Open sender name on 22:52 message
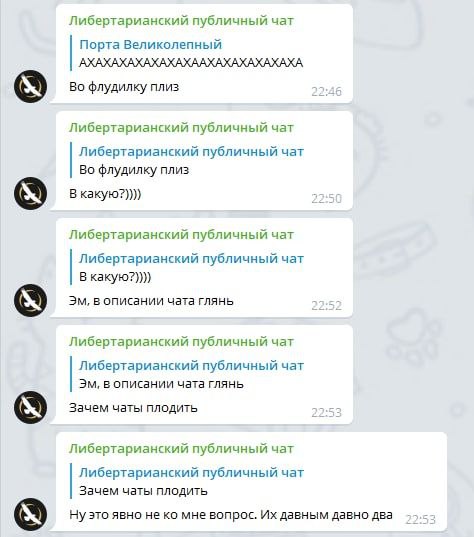This screenshot has height=537, width=474. click(181, 235)
